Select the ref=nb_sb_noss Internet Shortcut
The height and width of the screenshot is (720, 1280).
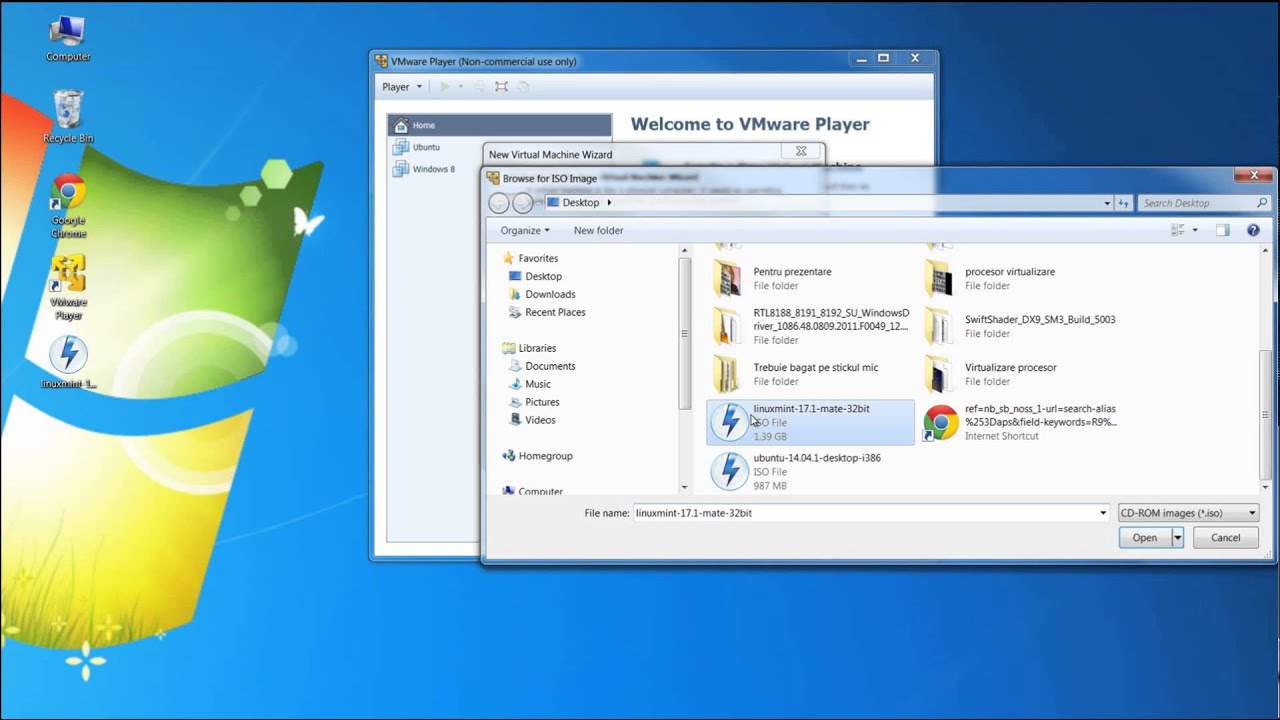coord(1022,422)
